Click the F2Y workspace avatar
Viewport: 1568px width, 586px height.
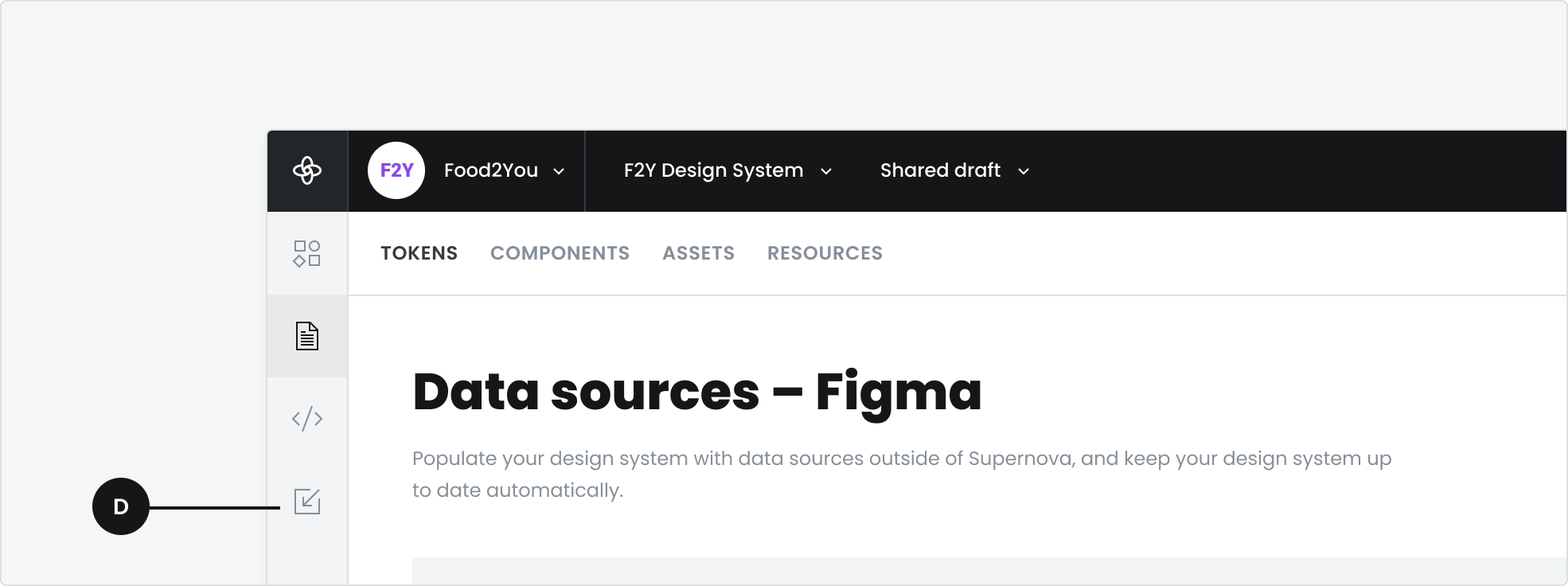[396, 170]
